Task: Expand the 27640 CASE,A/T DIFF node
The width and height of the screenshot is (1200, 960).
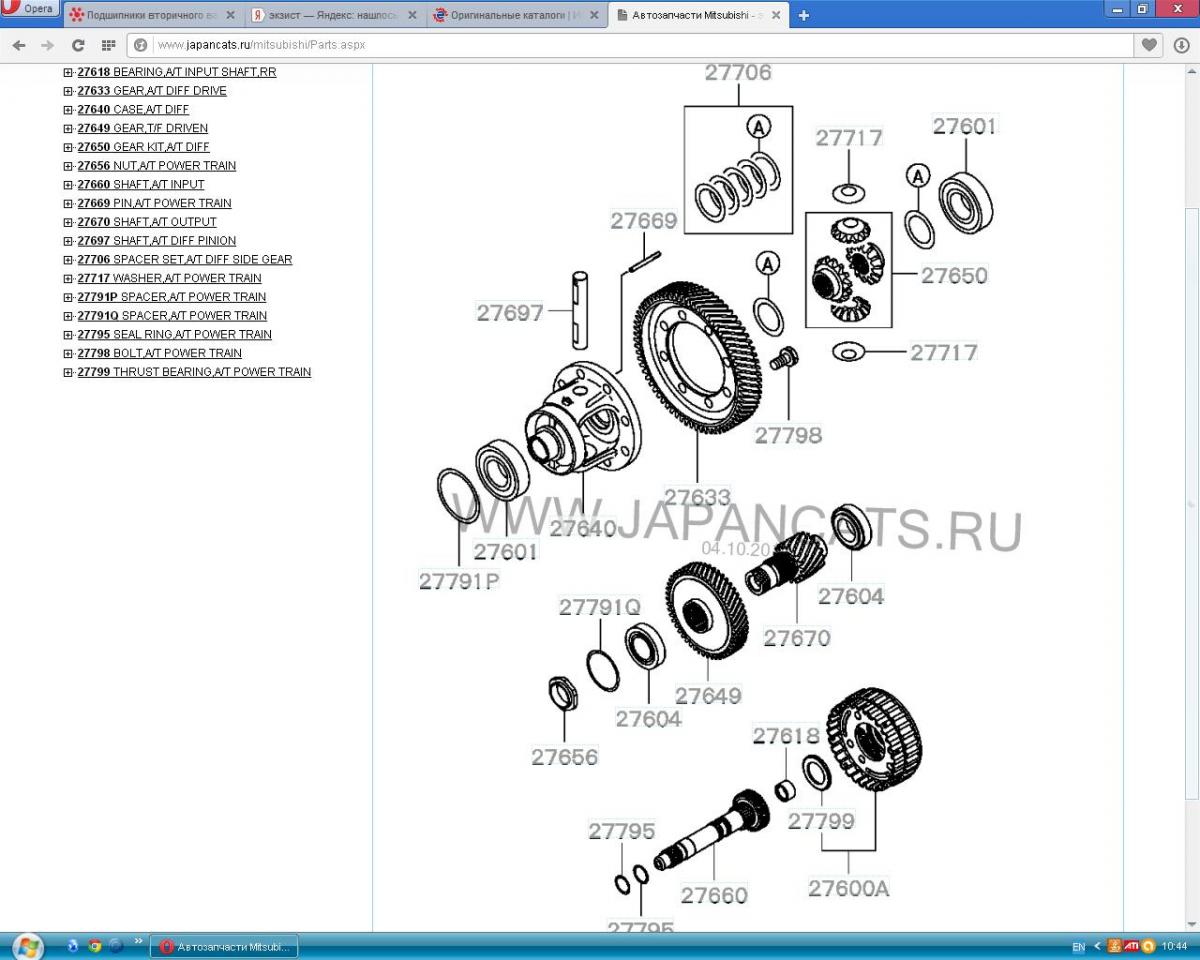Action: click(x=68, y=110)
